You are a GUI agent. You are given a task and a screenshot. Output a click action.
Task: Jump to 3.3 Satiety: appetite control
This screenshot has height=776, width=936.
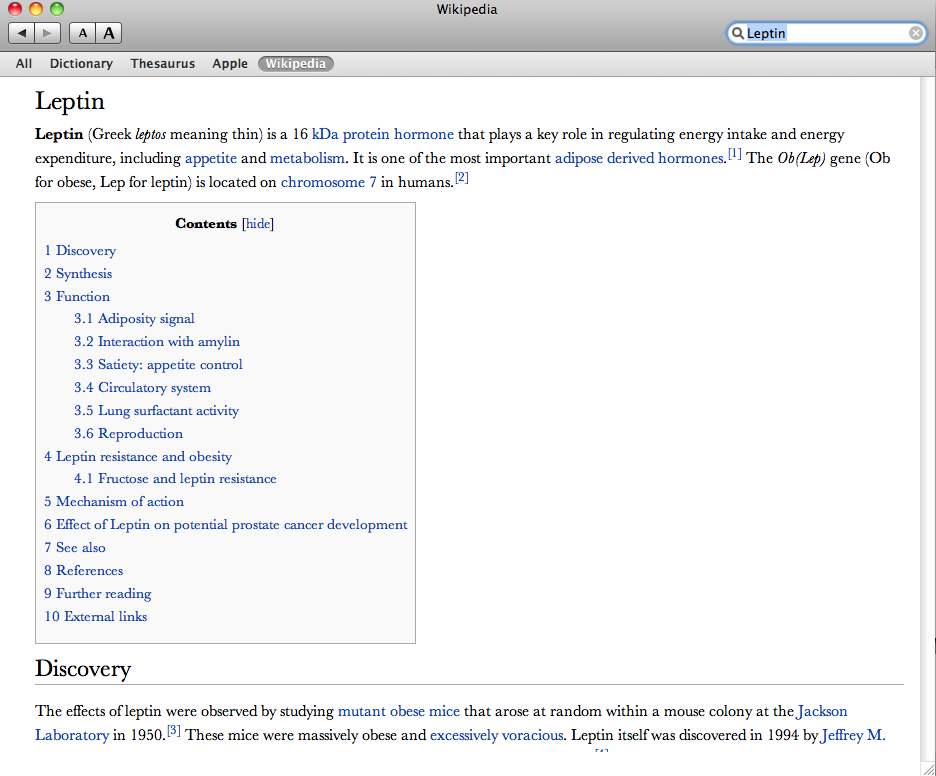[x=158, y=365]
